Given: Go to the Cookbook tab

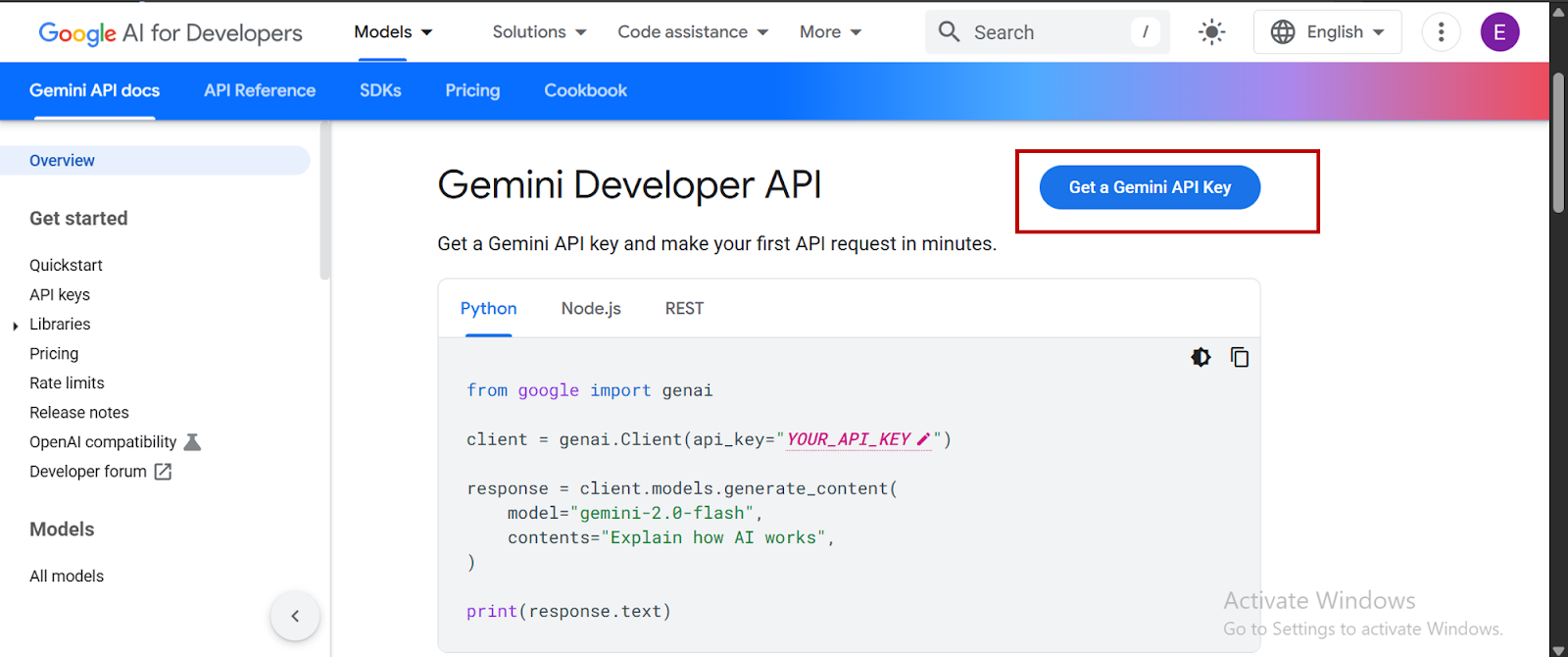Looking at the screenshot, I should 585,90.
